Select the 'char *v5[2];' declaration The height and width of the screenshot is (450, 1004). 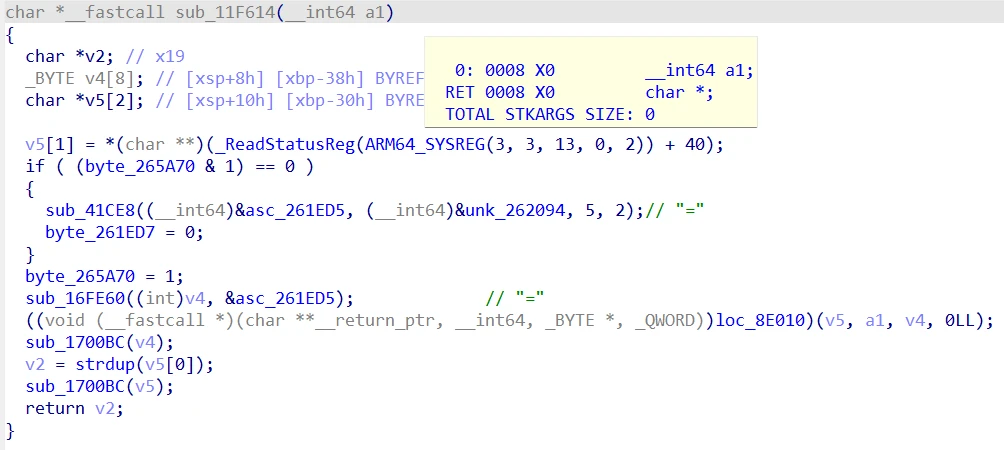[85, 100]
